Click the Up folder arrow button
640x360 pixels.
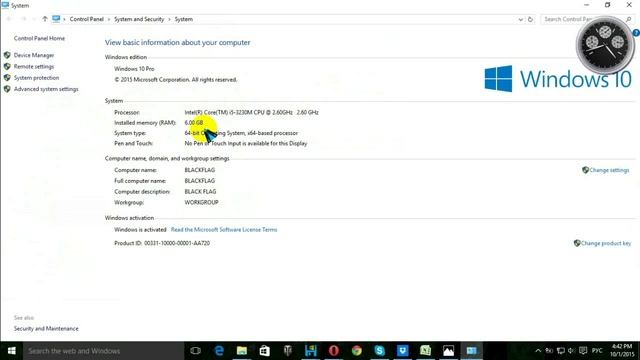pos(45,19)
